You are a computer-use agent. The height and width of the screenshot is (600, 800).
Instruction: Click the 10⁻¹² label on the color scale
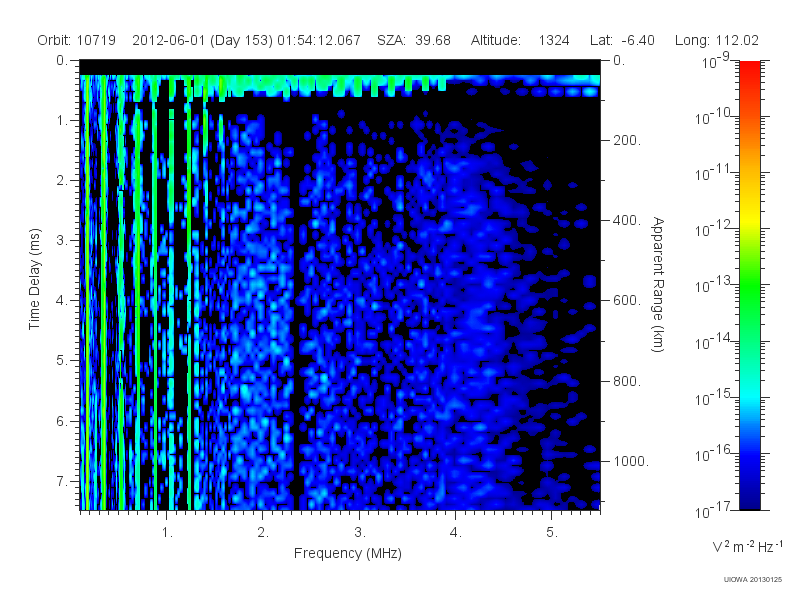coord(713,229)
